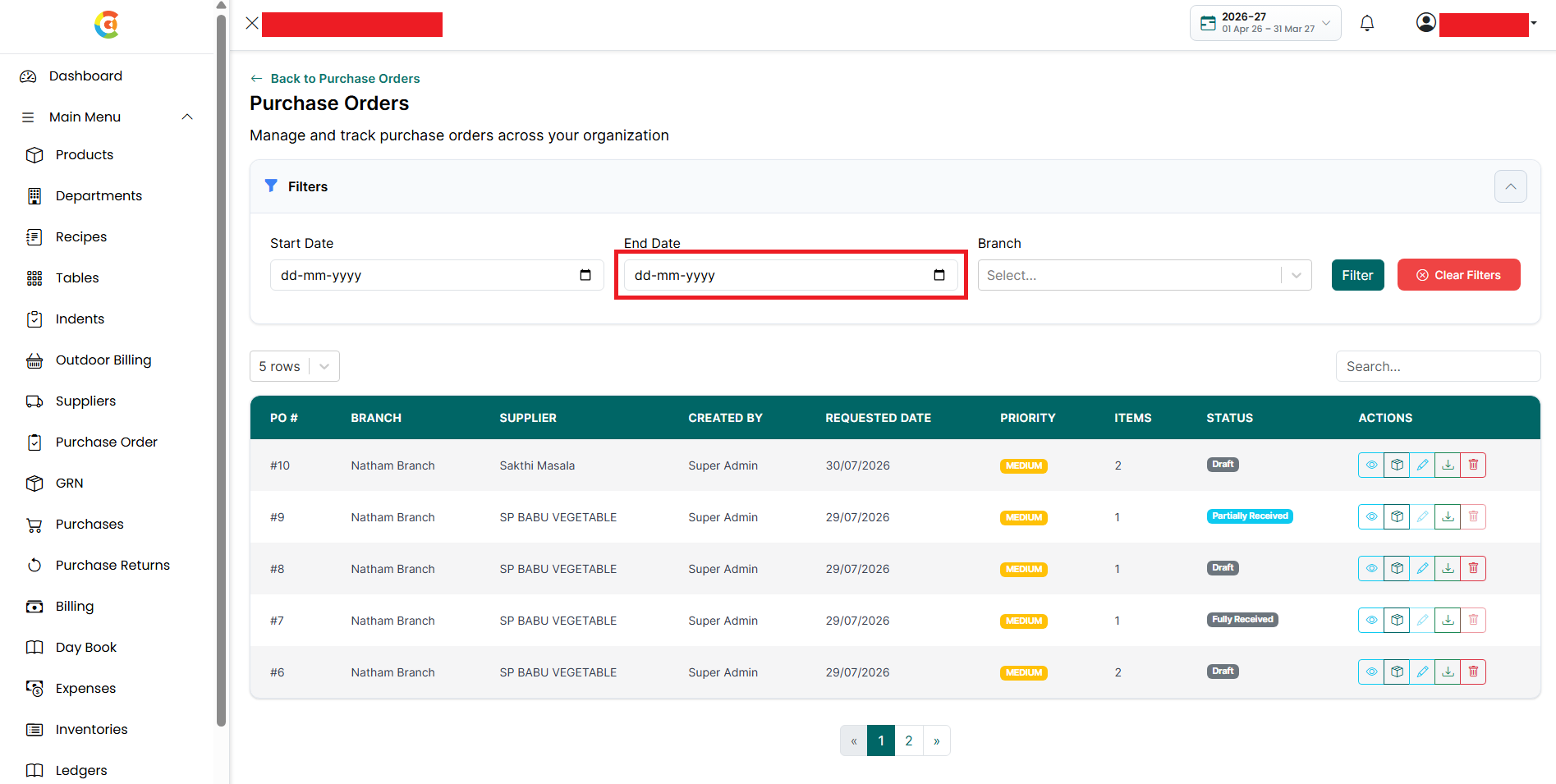1556x784 pixels.
Task: Click the app logo
Action: point(107,25)
